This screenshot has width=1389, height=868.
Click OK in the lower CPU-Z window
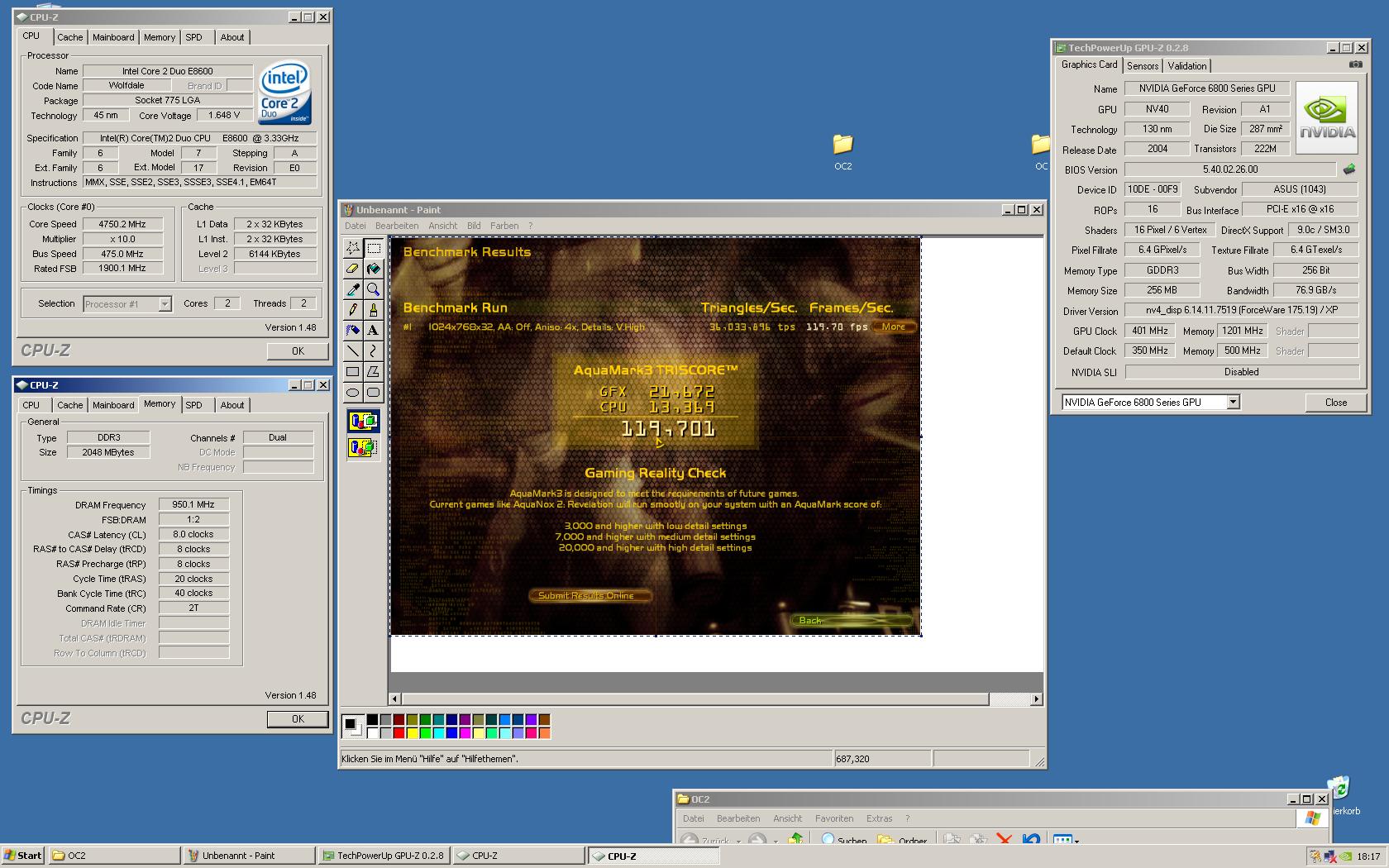click(298, 719)
